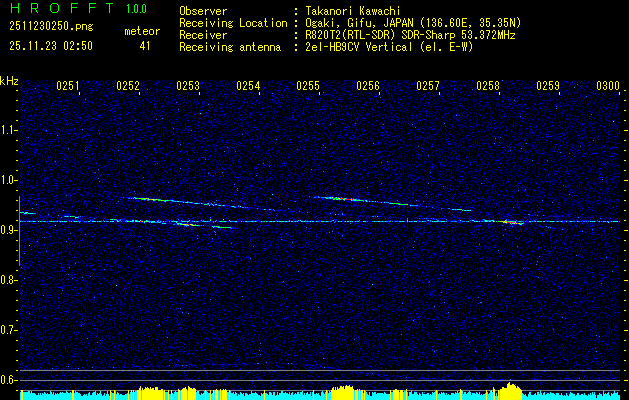
Task: Click the 0256 time marker
Action: point(368,86)
